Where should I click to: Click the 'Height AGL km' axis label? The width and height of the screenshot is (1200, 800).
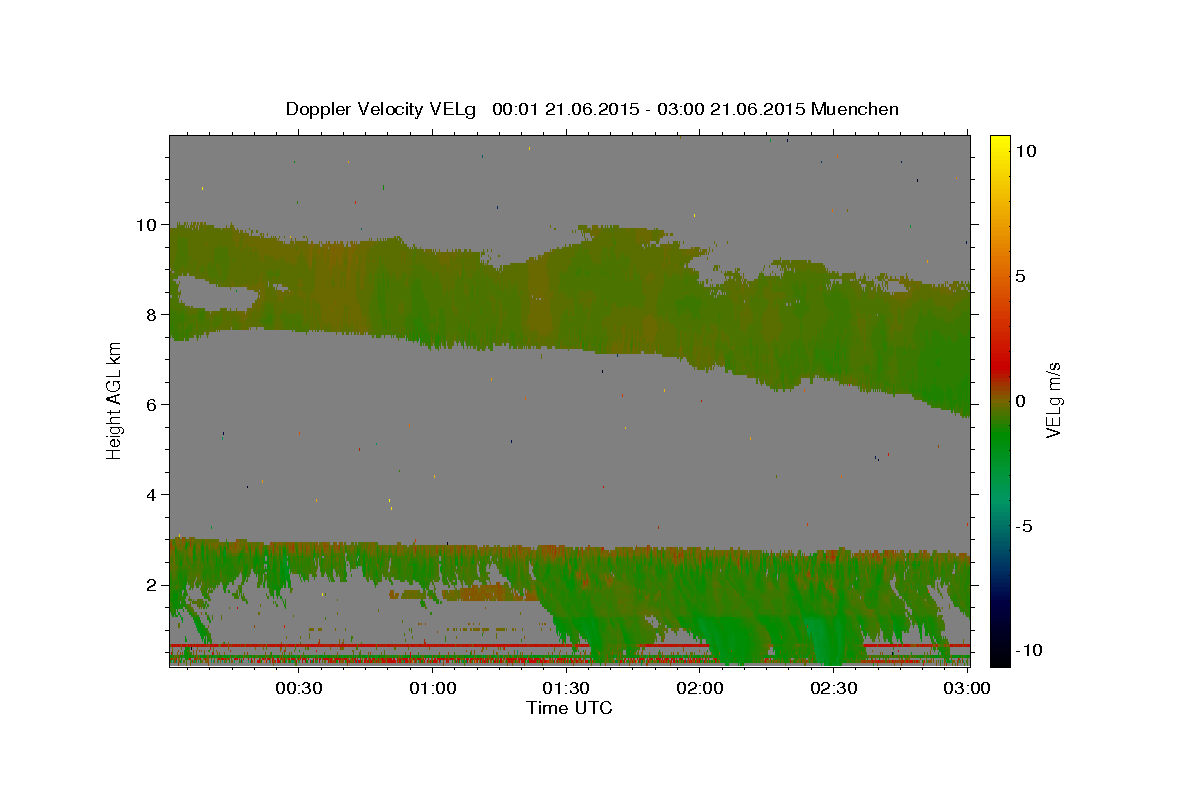tap(115, 400)
